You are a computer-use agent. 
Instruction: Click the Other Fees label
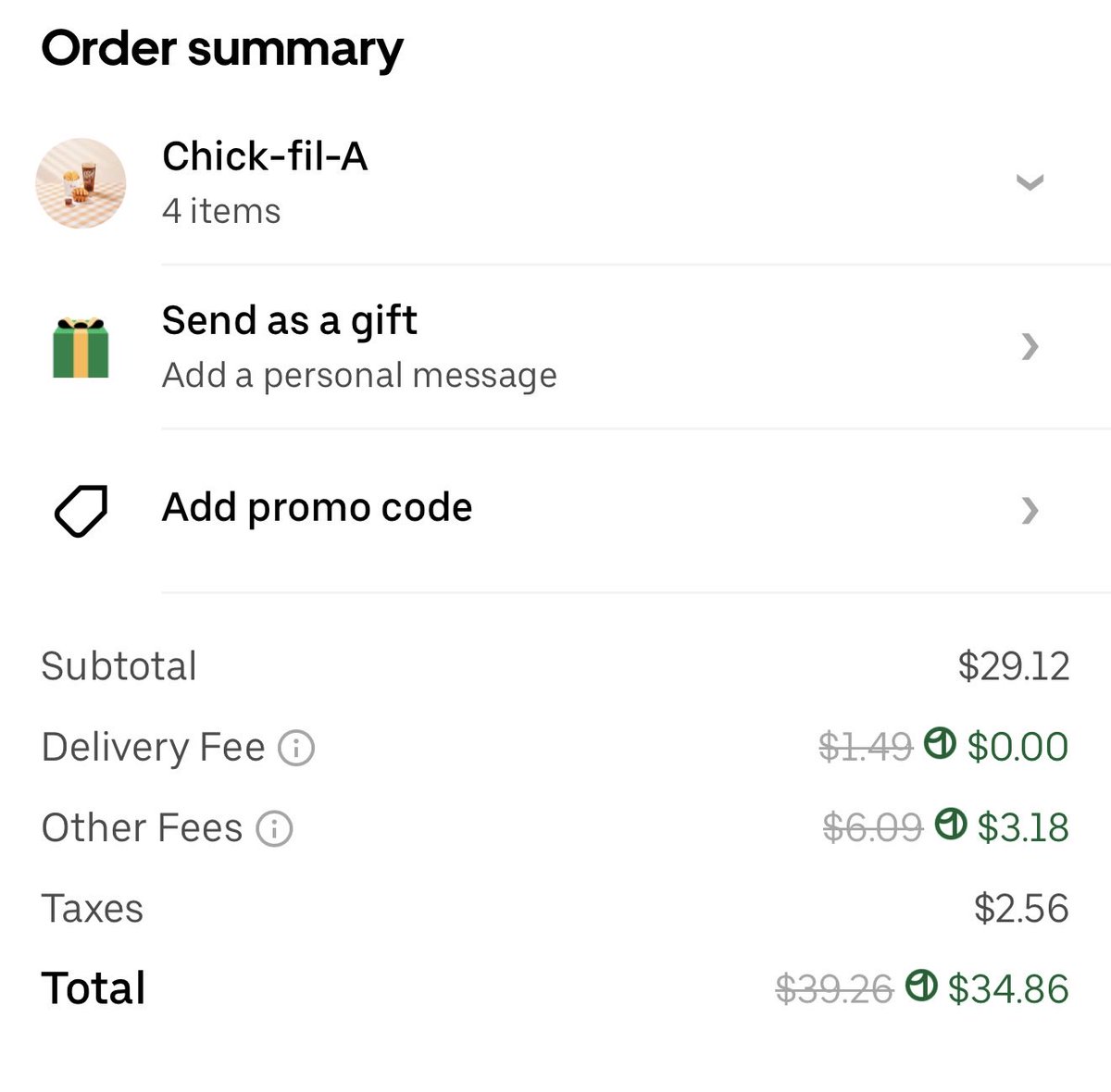pos(142,828)
